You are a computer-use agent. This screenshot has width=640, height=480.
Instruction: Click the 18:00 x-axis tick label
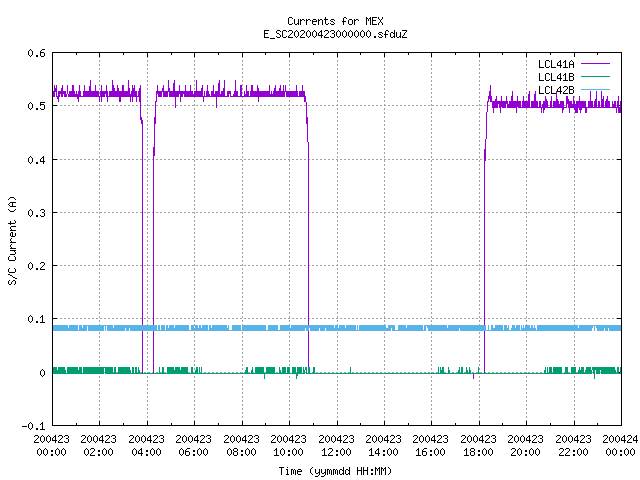coord(478,452)
